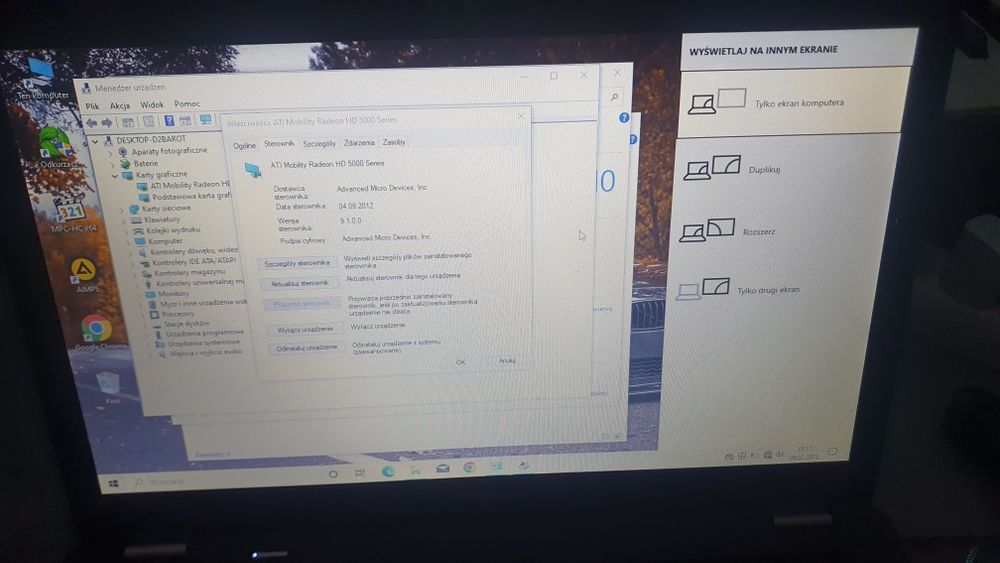Open the Odkurzacz desktop shortcut

pos(56,148)
